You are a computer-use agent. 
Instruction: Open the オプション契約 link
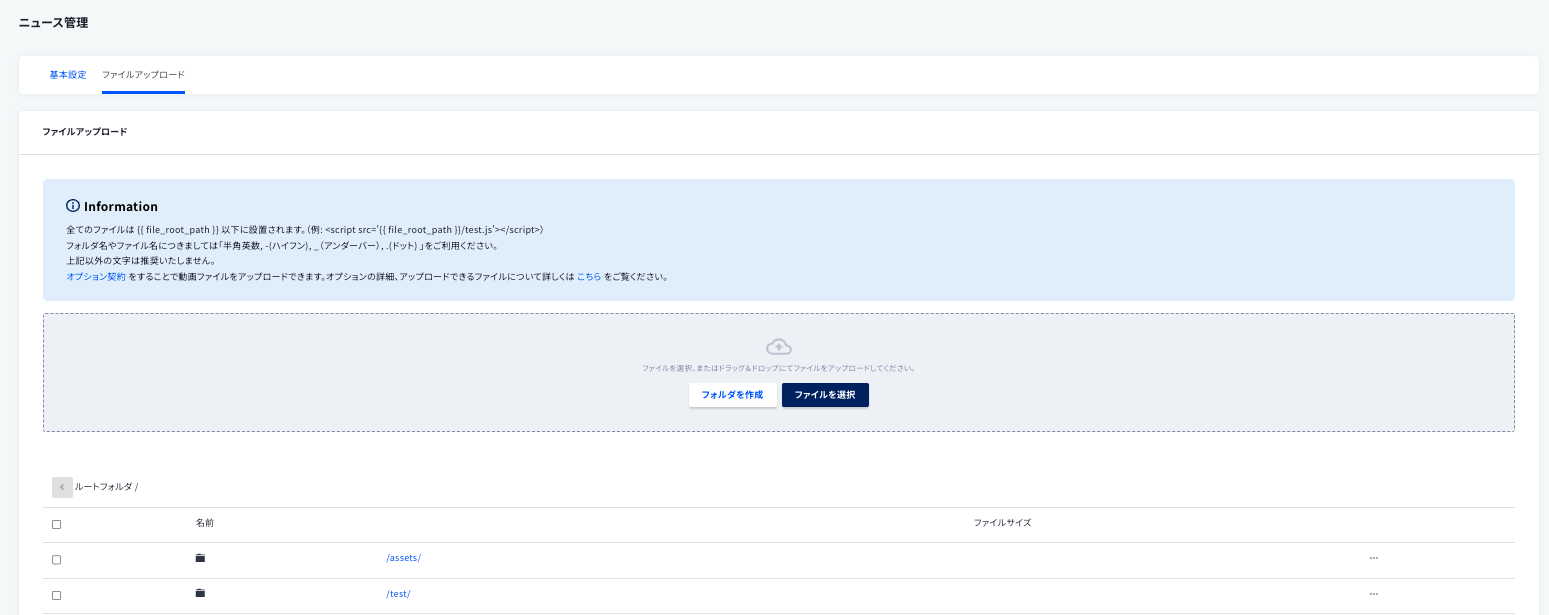click(x=96, y=276)
